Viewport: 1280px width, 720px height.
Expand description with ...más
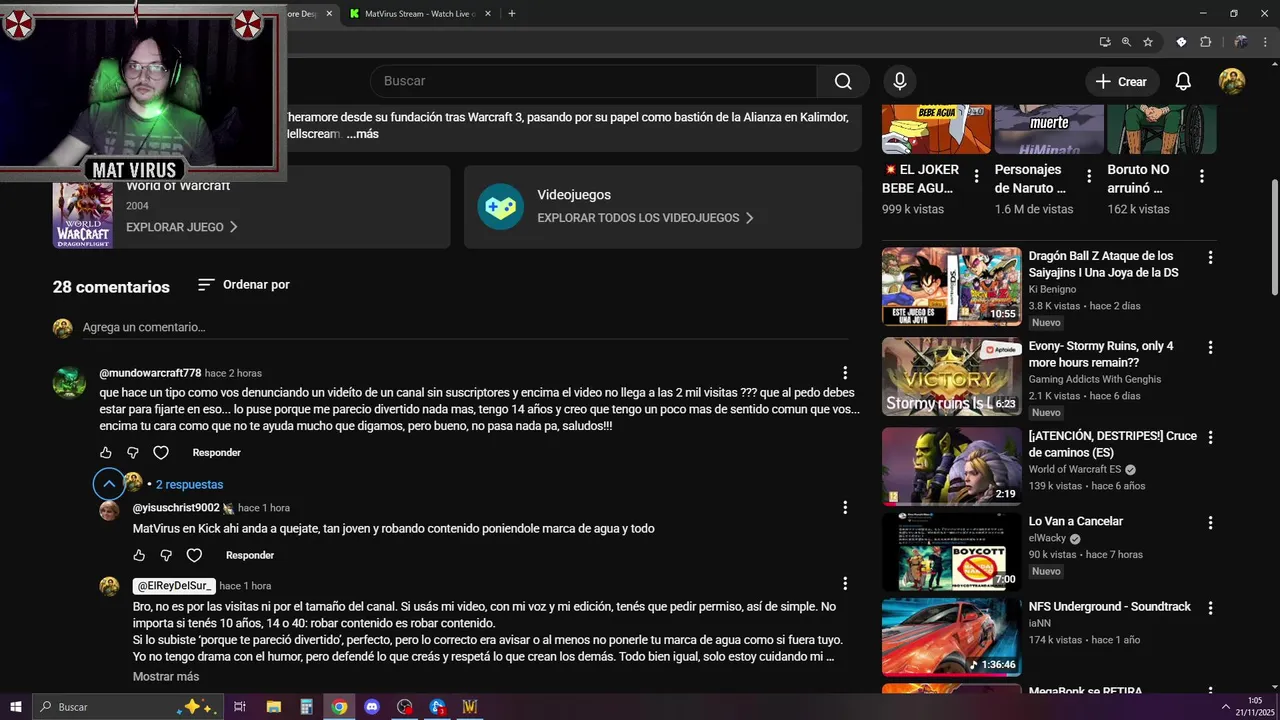tap(363, 134)
